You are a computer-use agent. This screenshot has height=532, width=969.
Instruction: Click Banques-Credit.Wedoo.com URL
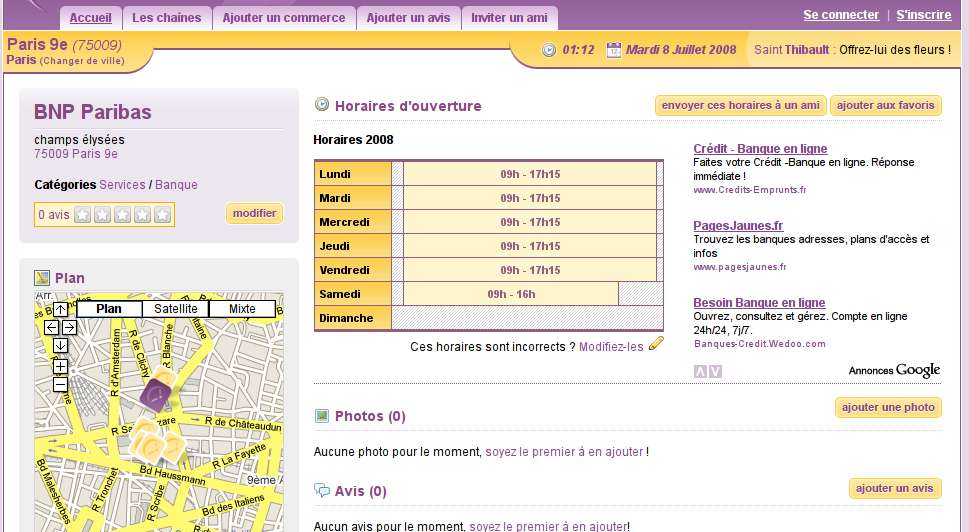(x=760, y=344)
